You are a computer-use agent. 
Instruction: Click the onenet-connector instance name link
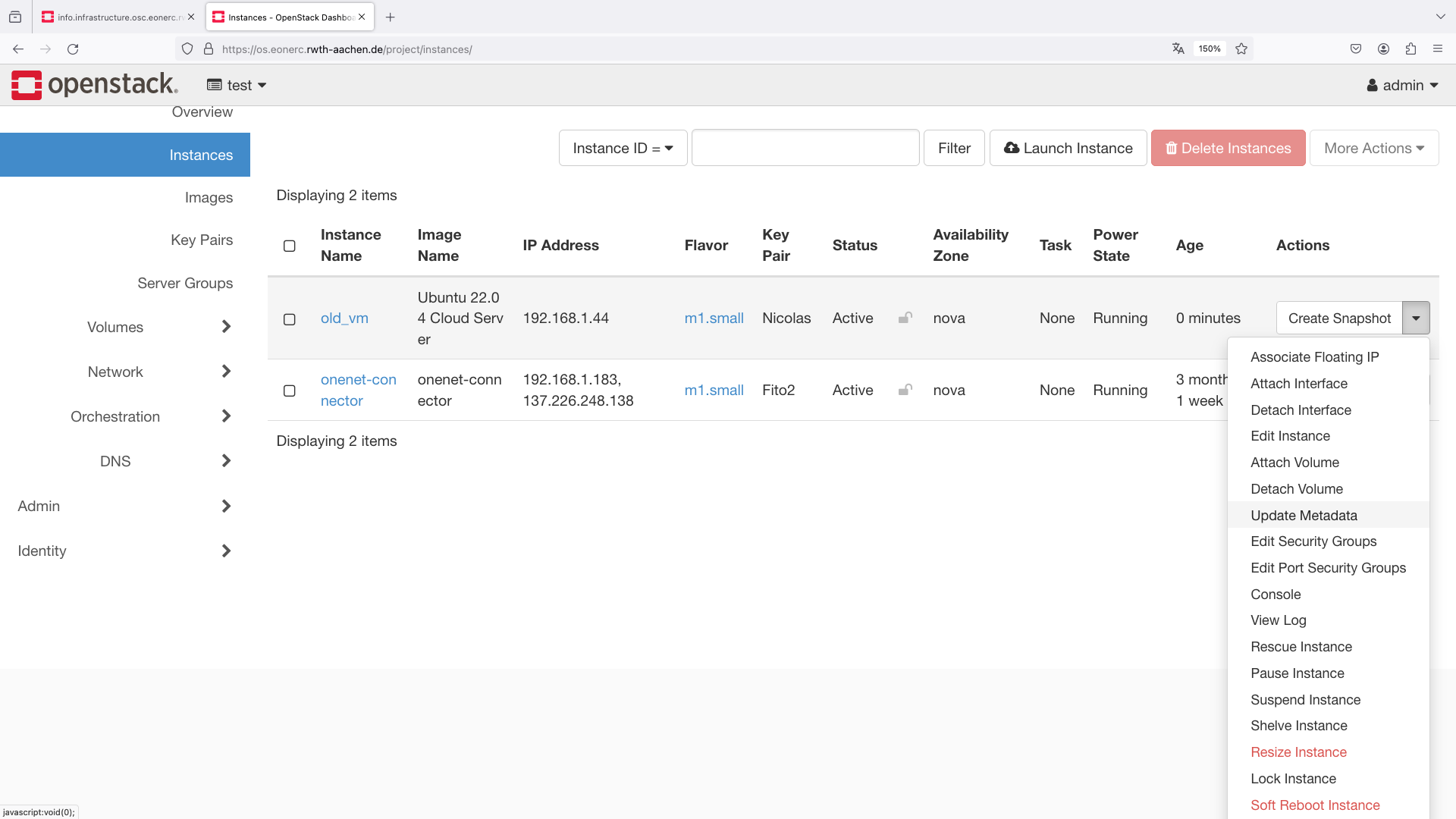point(357,390)
